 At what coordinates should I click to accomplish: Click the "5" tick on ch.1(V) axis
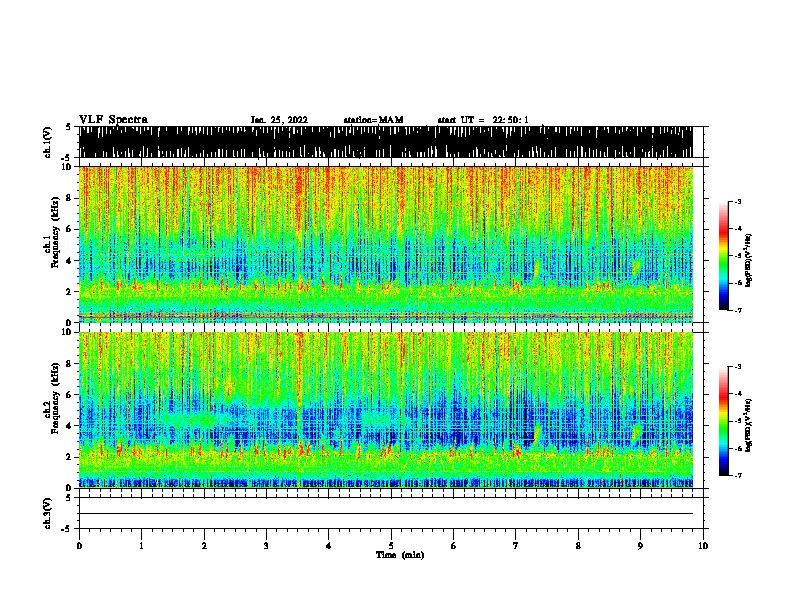point(68,127)
